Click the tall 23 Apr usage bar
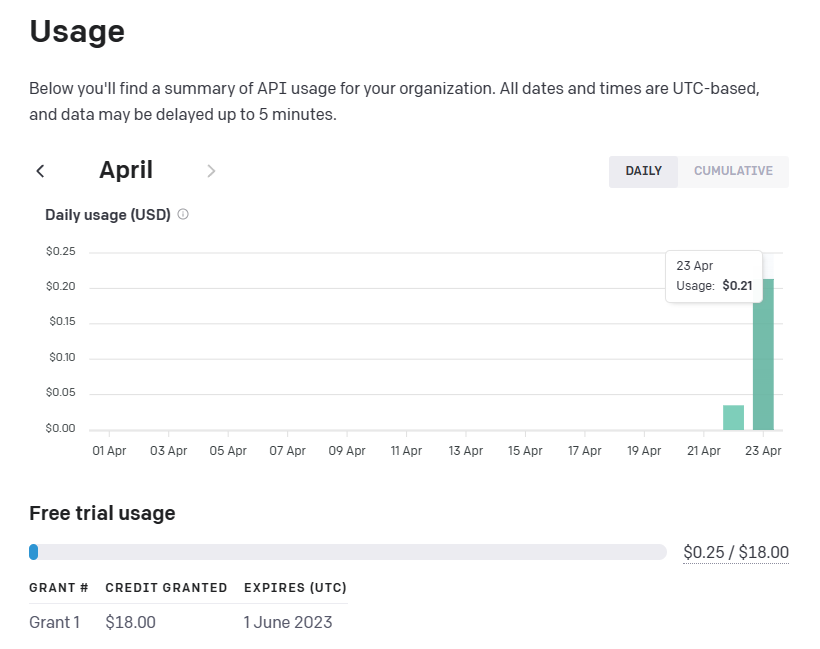The height and width of the screenshot is (649, 820). click(763, 355)
